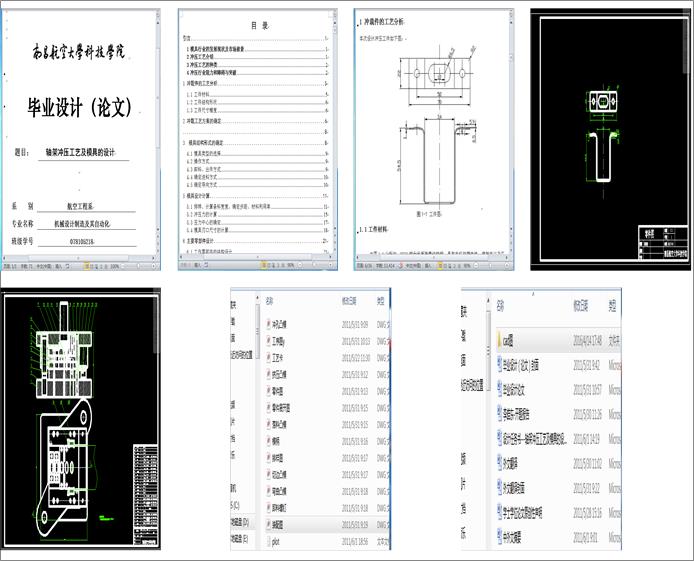This screenshot has height=561, width=694.
Task: Open the small green part CAD drawing
Action: [611, 139]
